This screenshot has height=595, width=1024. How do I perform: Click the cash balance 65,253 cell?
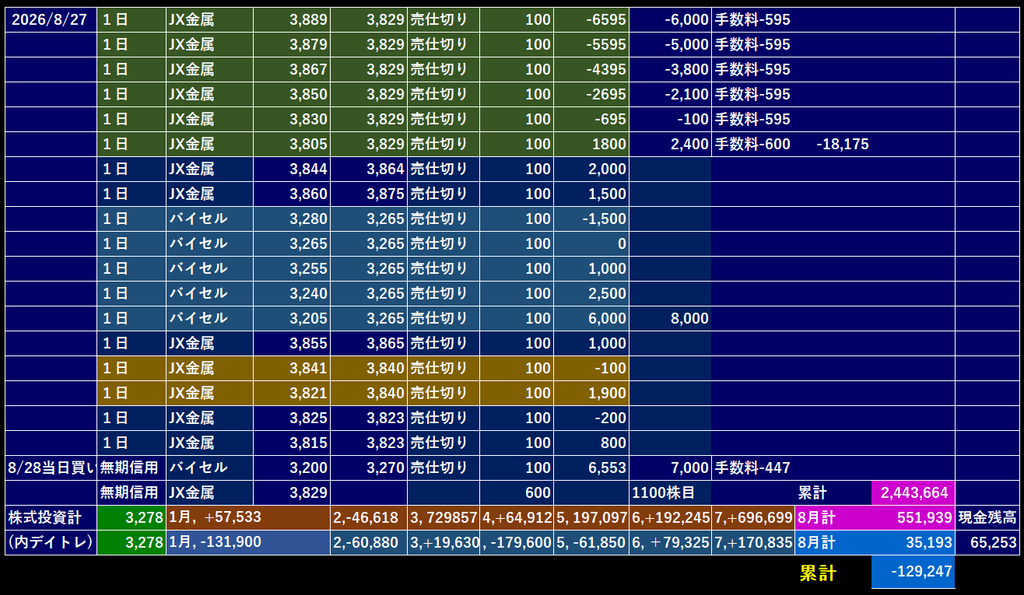[x=987, y=542]
